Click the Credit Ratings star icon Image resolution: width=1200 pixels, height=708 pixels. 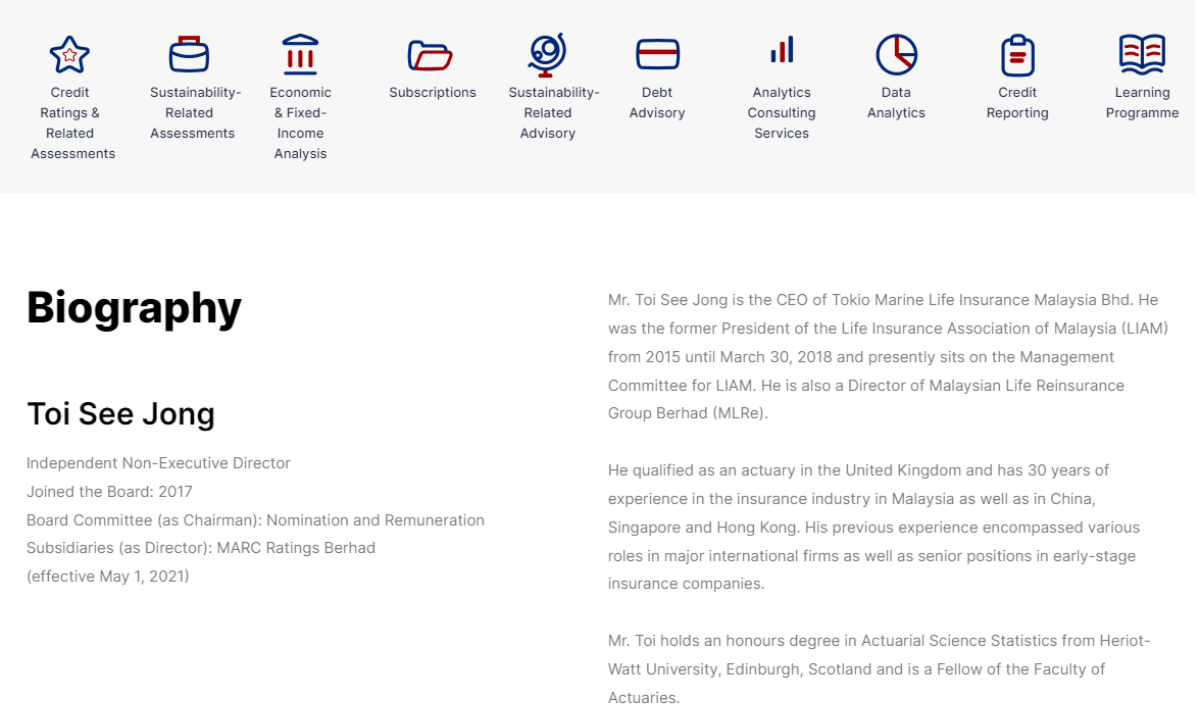click(70, 55)
